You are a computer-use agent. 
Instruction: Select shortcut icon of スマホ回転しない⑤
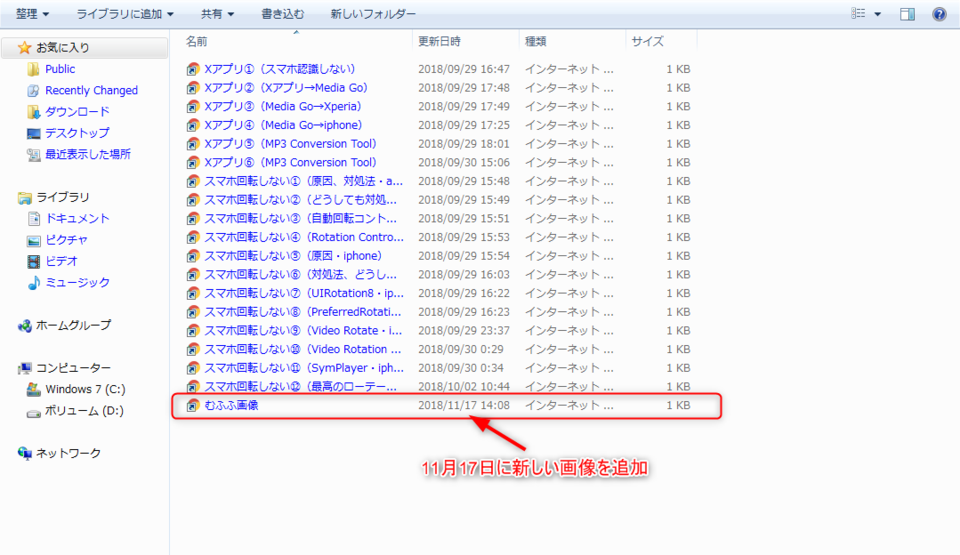[193, 256]
